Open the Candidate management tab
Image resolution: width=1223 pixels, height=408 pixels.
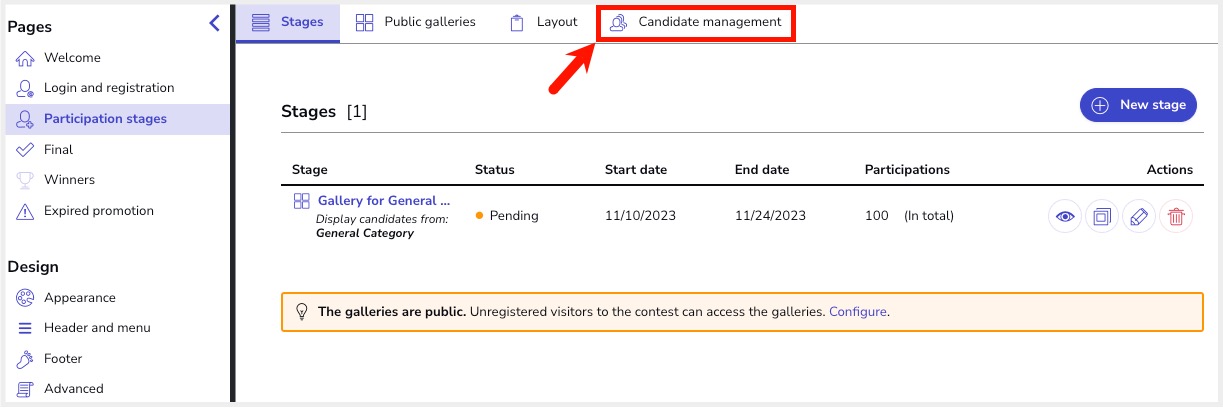pos(696,22)
